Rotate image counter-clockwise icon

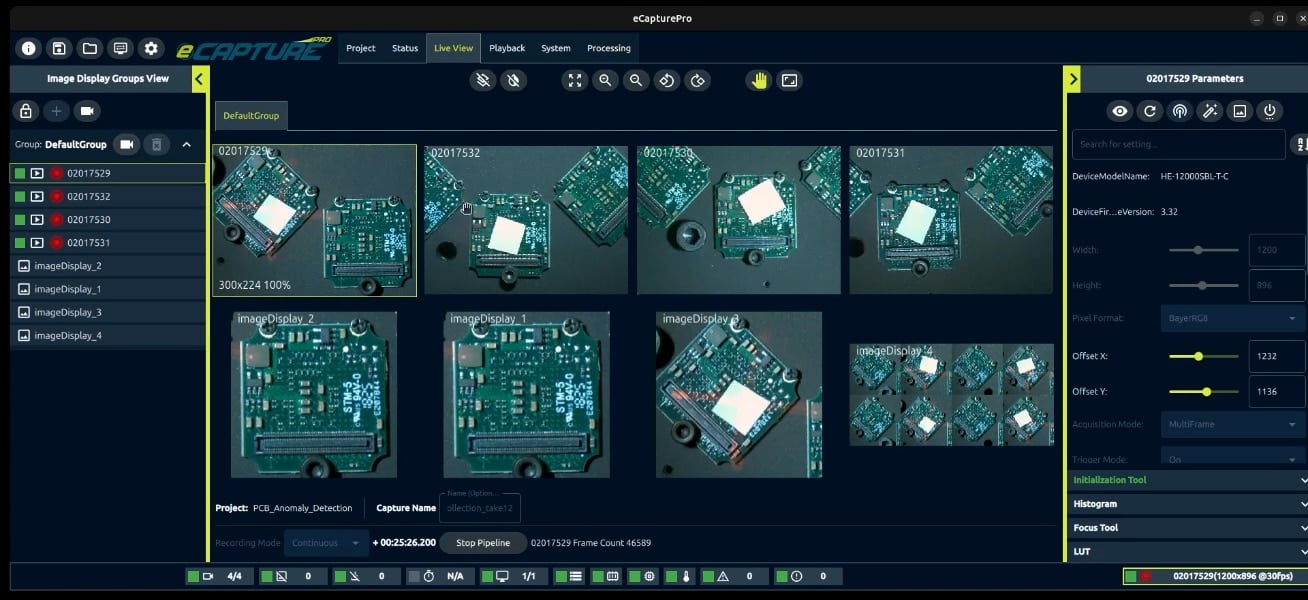click(x=667, y=81)
